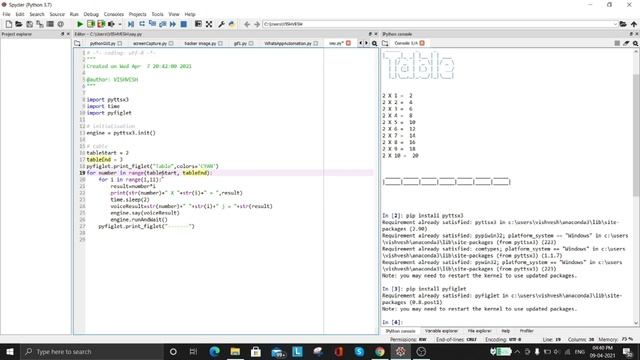Image resolution: width=640 pixels, height=360 pixels.
Task: Open the View menu
Action: (x=174, y=14)
